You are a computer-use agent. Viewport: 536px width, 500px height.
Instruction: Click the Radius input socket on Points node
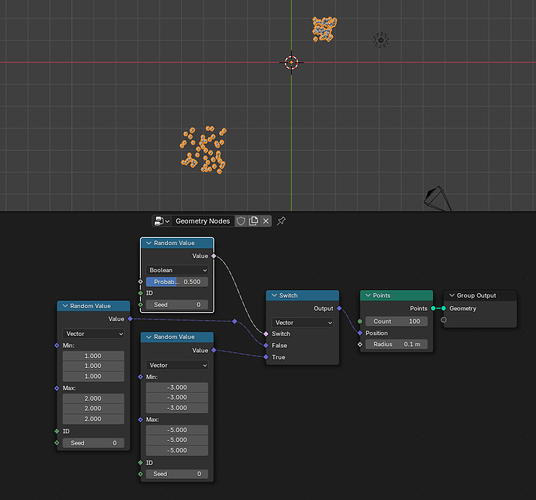click(x=360, y=344)
